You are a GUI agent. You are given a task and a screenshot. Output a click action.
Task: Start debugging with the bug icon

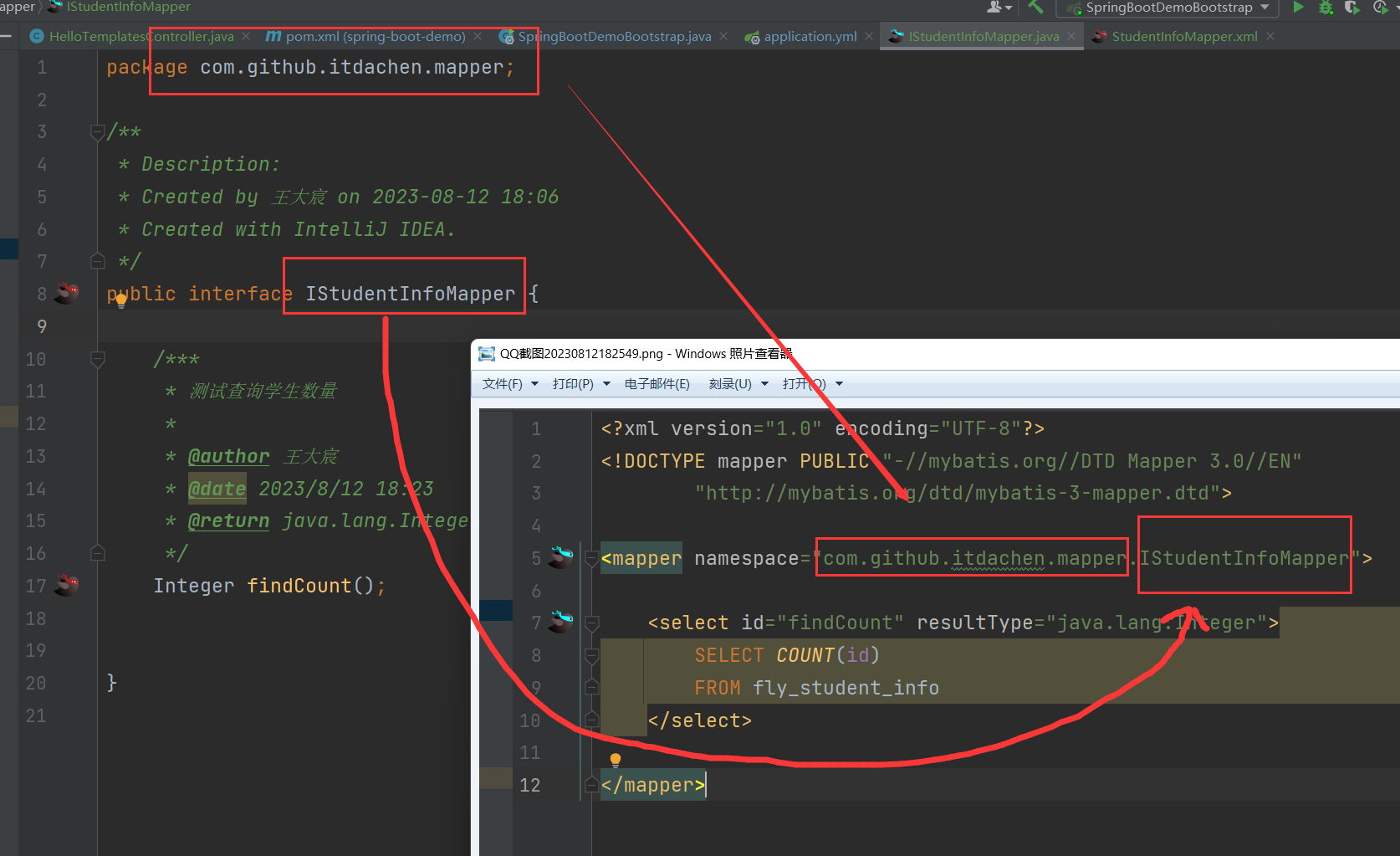pyautogui.click(x=1326, y=8)
